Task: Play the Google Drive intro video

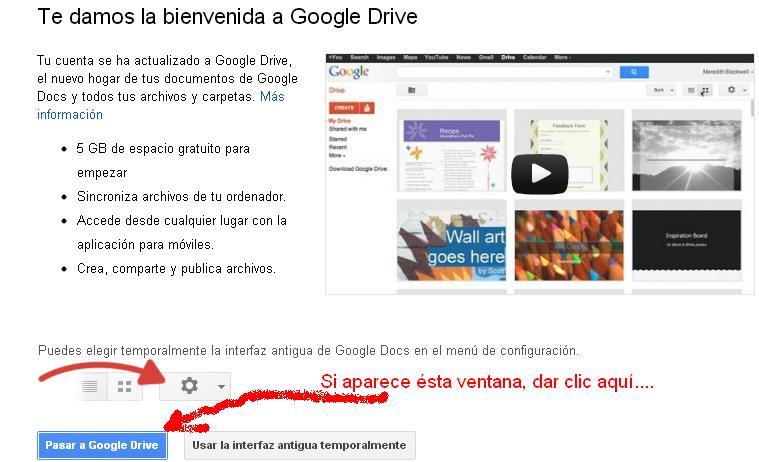Action: pyautogui.click(x=540, y=174)
